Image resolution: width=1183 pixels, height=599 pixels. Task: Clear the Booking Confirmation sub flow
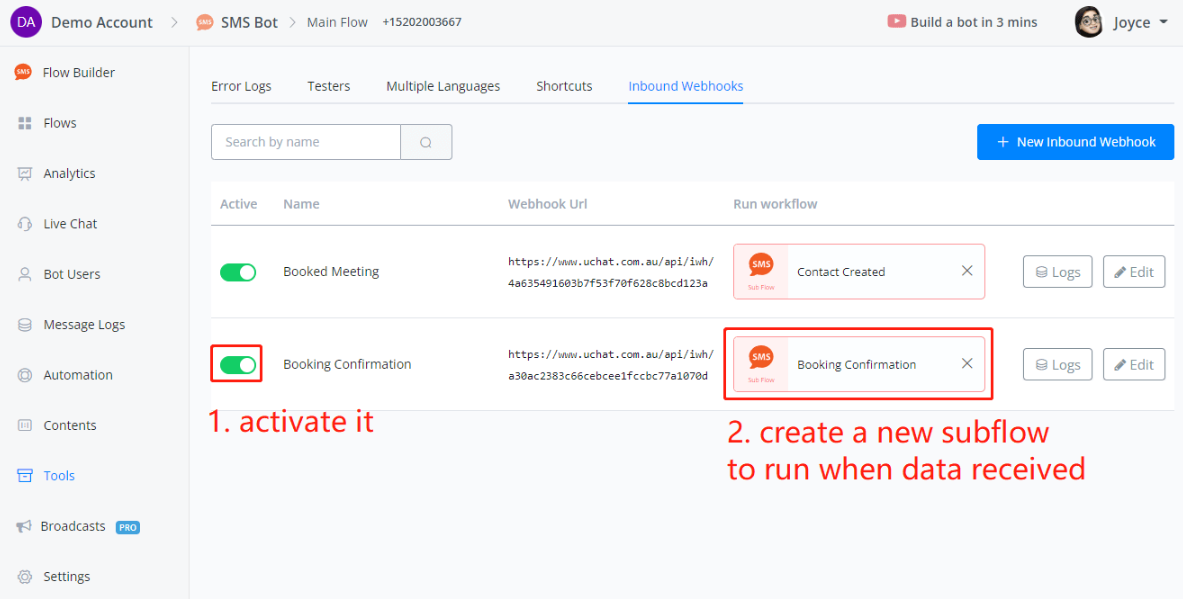tap(967, 364)
